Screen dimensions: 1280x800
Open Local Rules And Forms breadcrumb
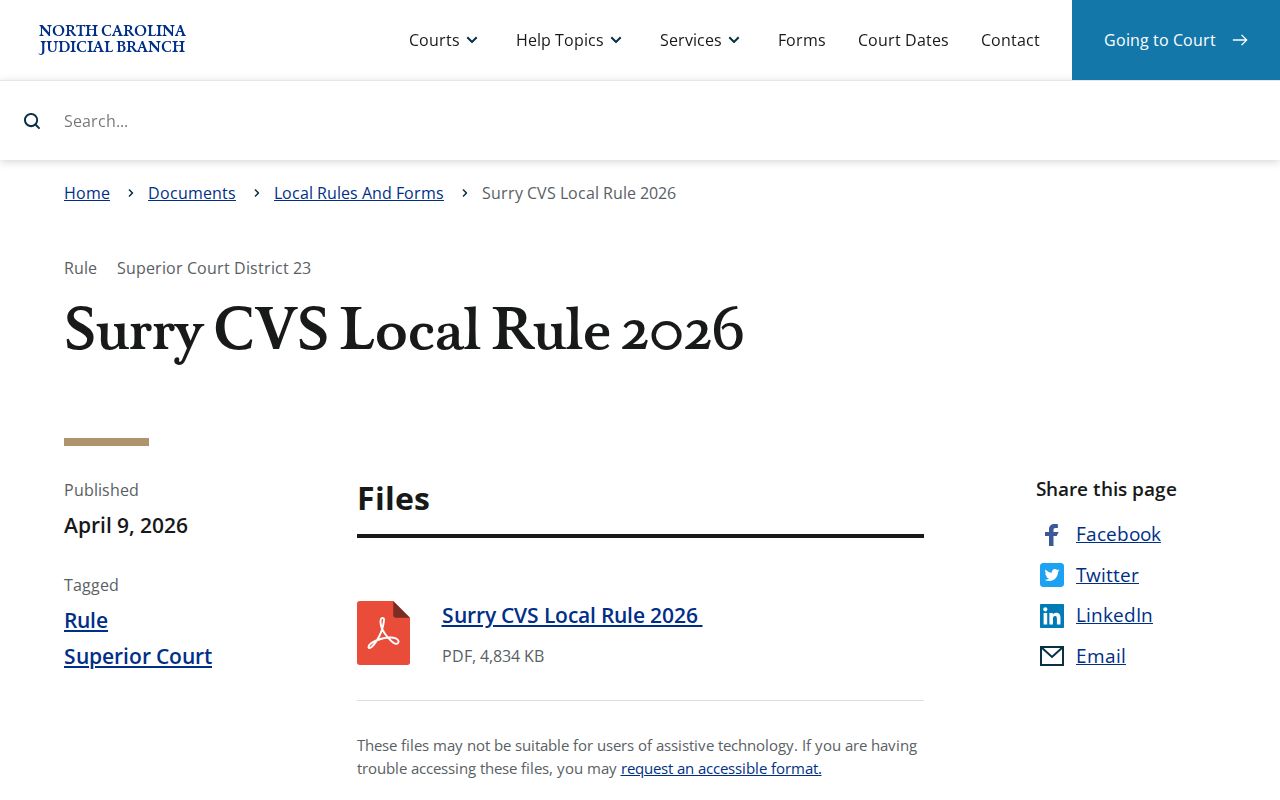359,193
